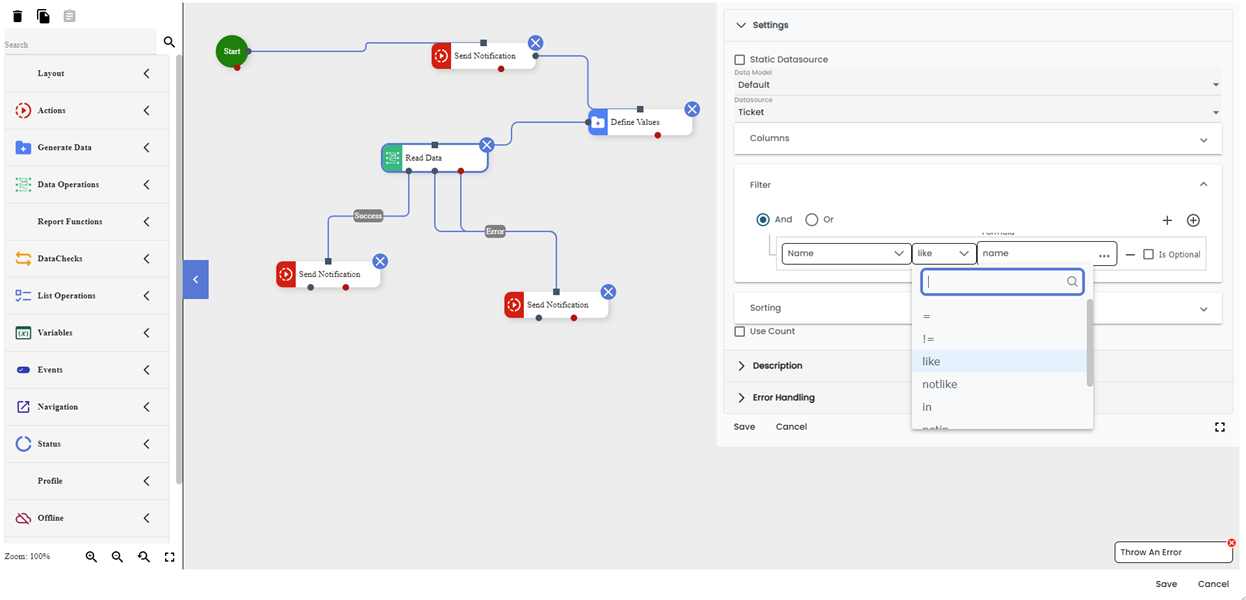Cancel the settings changes
The width and height of the screenshot is (1246, 600).
click(x=791, y=426)
